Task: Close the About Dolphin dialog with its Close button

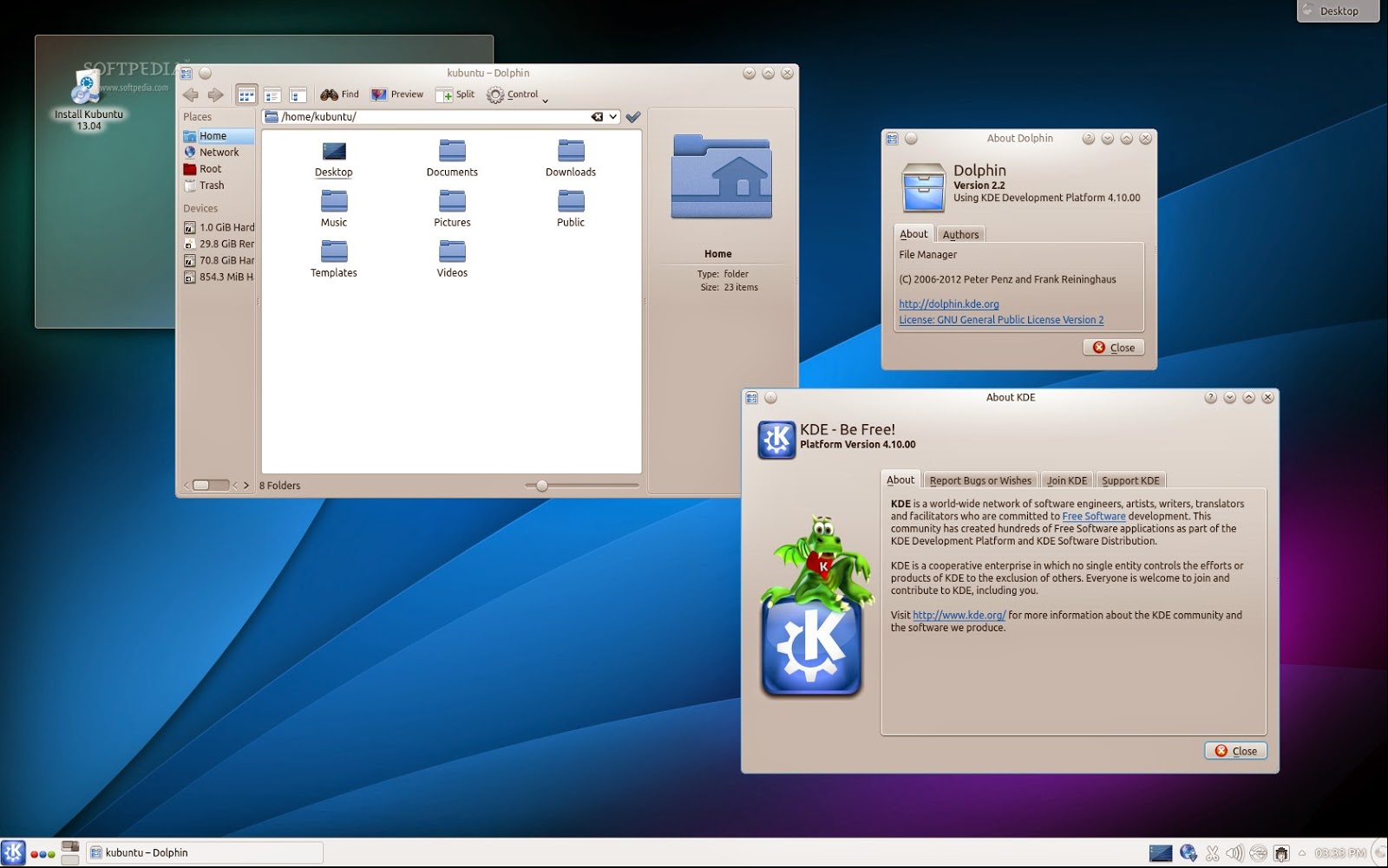Action: tap(1114, 348)
